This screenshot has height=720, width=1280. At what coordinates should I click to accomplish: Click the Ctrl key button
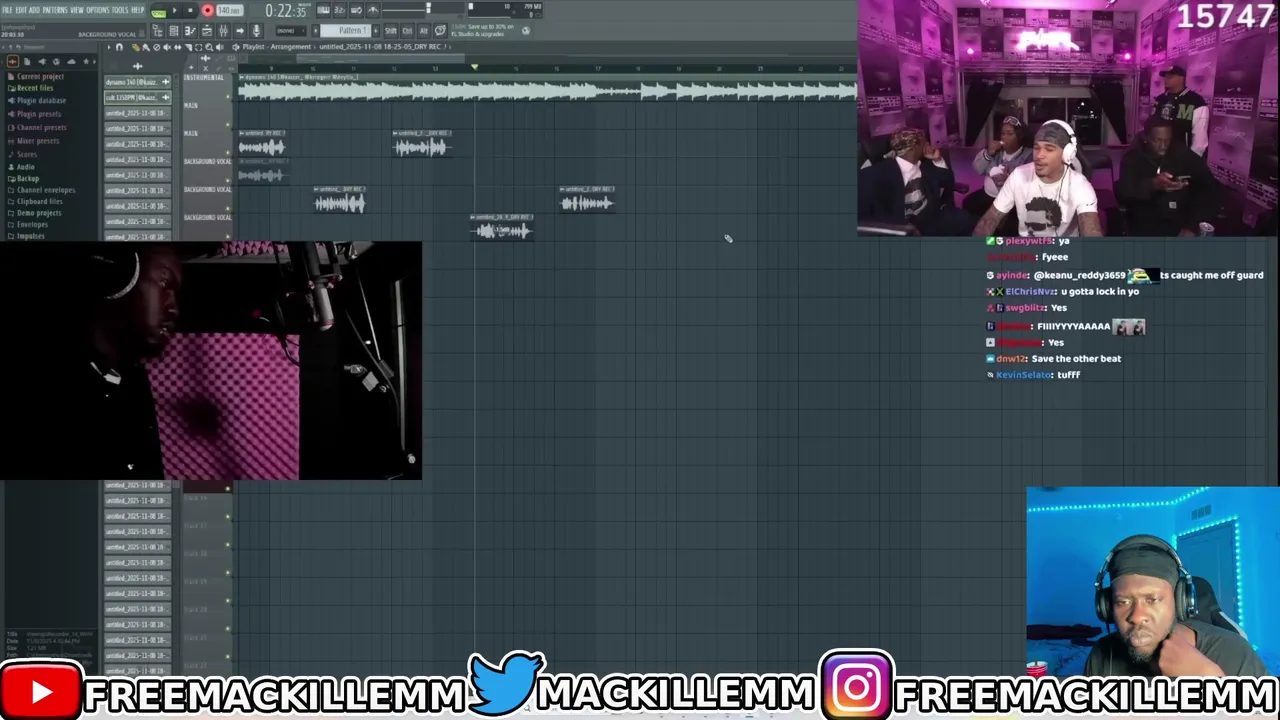coord(407,31)
